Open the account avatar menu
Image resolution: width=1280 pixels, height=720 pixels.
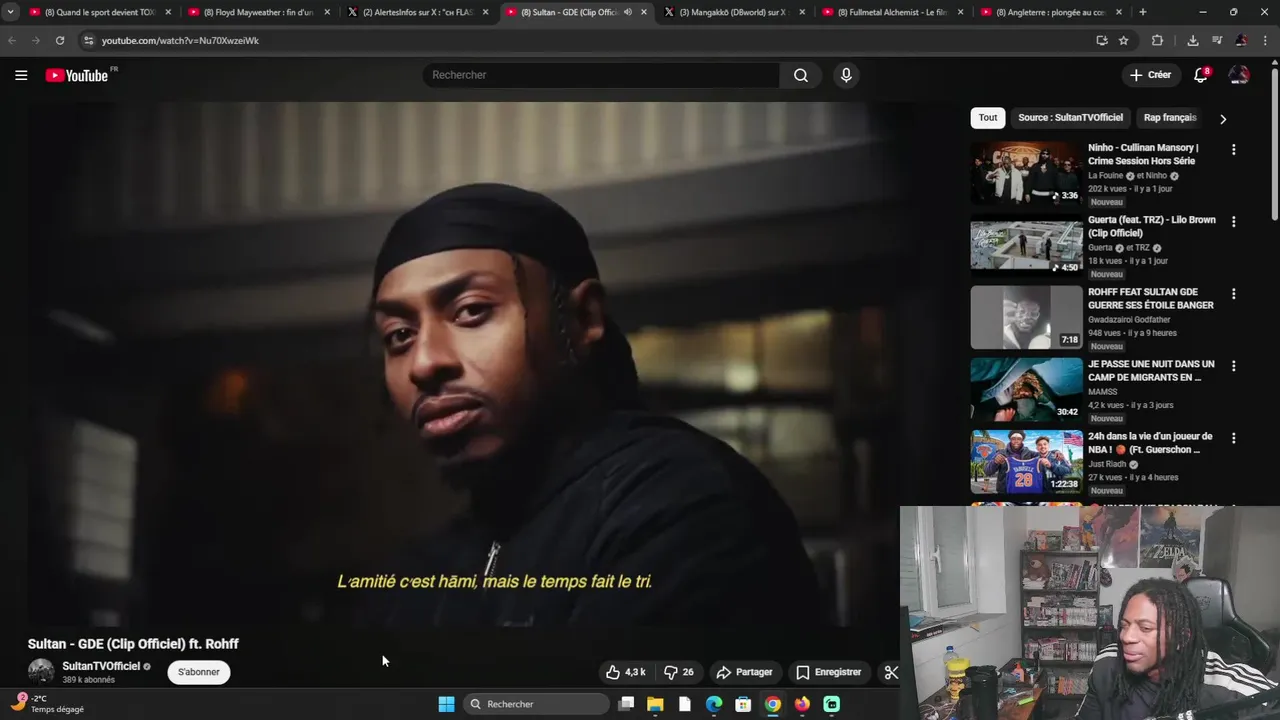click(1239, 75)
